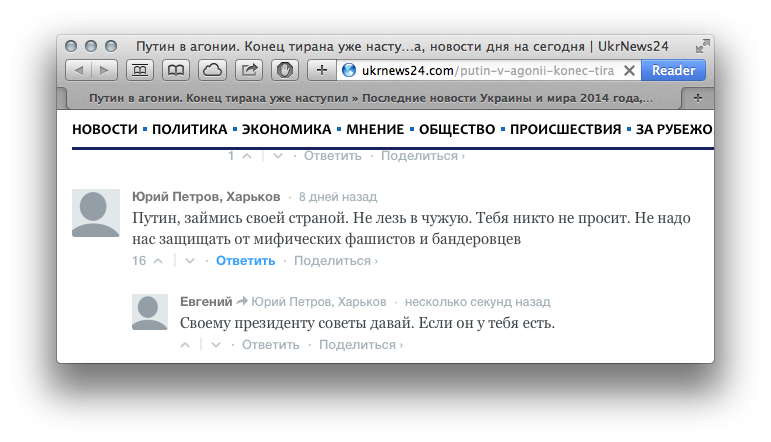771x442 pixels.
Task: Click Евгений's avatar image
Action: pyautogui.click(x=150, y=312)
